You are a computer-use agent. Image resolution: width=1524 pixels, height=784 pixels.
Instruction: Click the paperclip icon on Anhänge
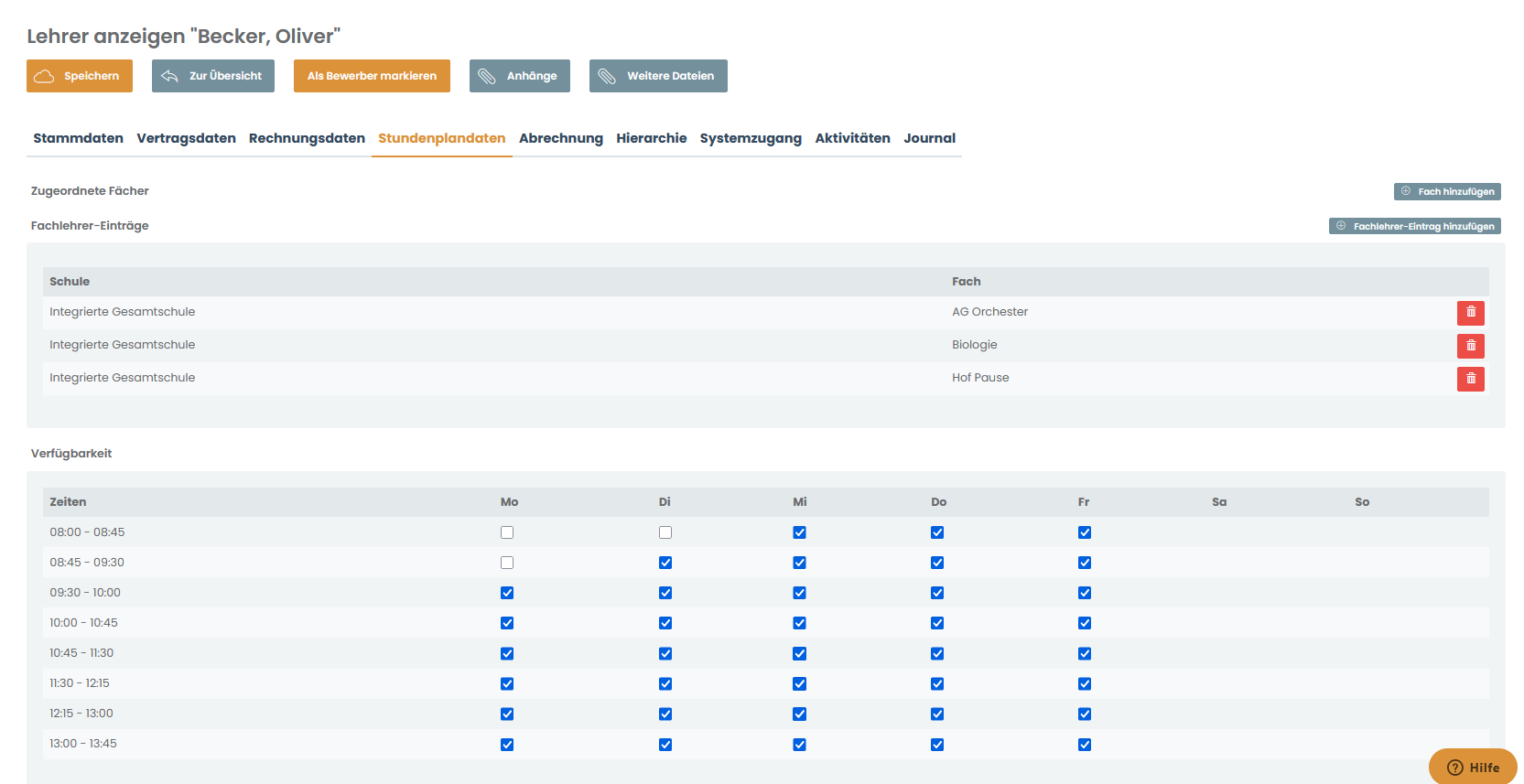487,76
